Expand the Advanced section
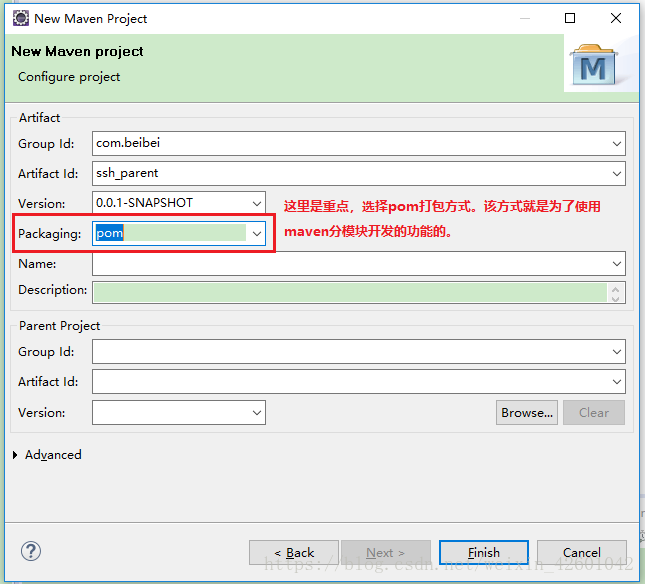Screen dimensions: 645x584 coord(15,455)
